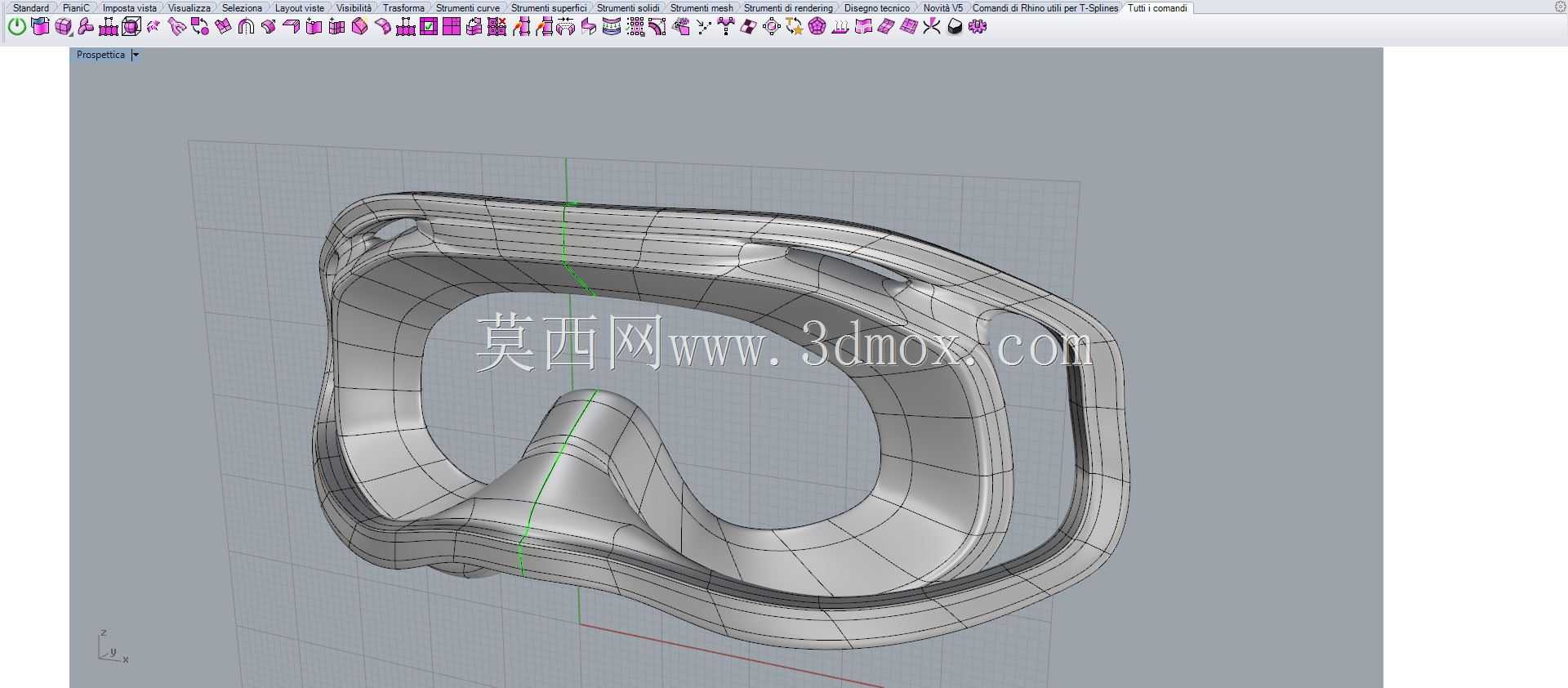Open Strumenti di rendering tab
1568x688 pixels.
click(x=788, y=7)
